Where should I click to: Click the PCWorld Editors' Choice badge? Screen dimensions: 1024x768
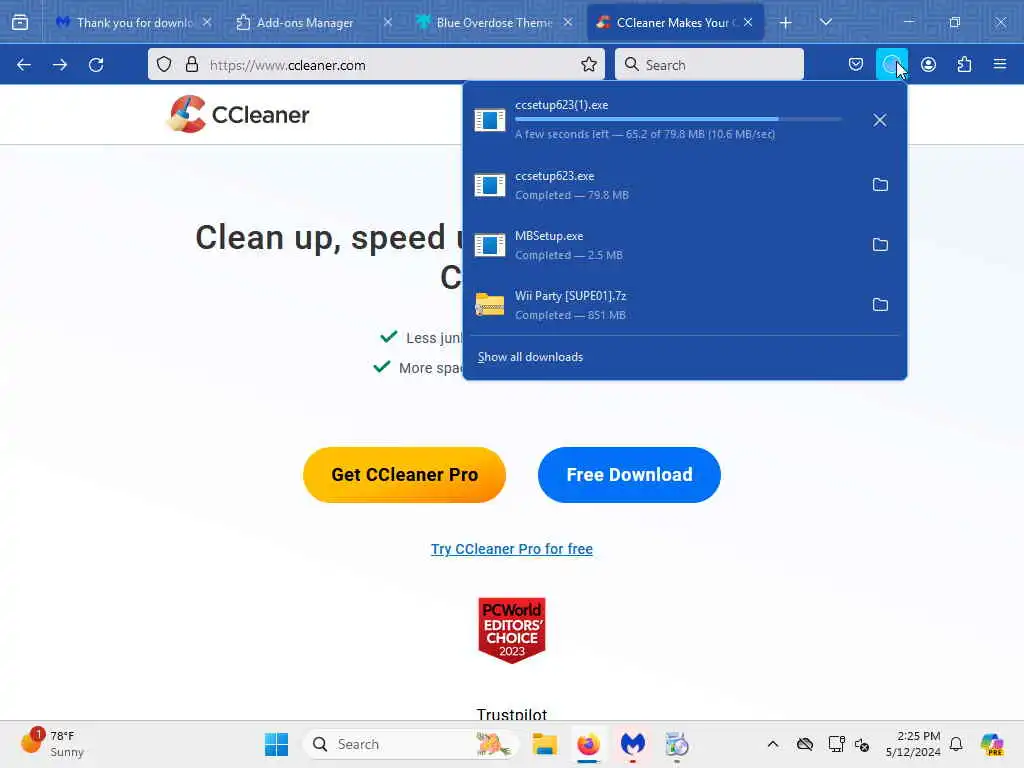[511, 630]
